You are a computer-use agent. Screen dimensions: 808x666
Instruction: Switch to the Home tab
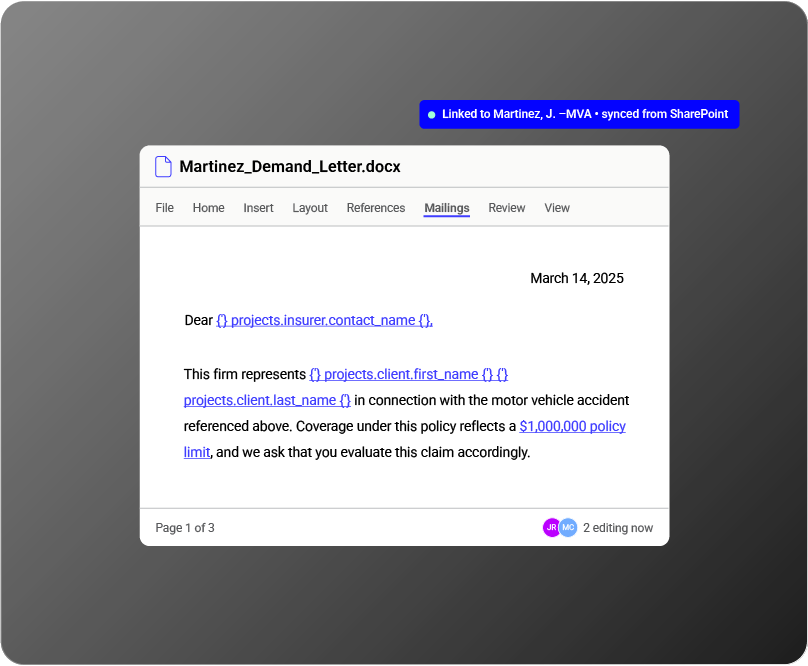(209, 208)
